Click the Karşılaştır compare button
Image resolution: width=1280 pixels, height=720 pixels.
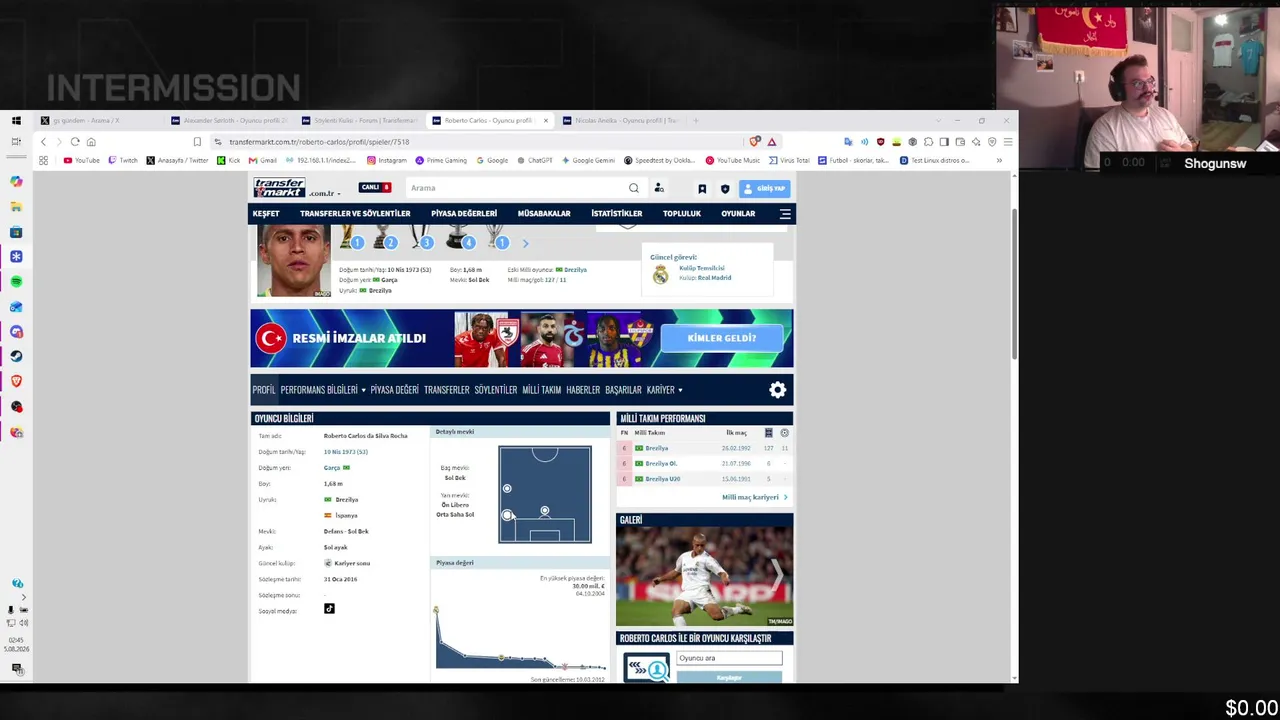pos(729,677)
